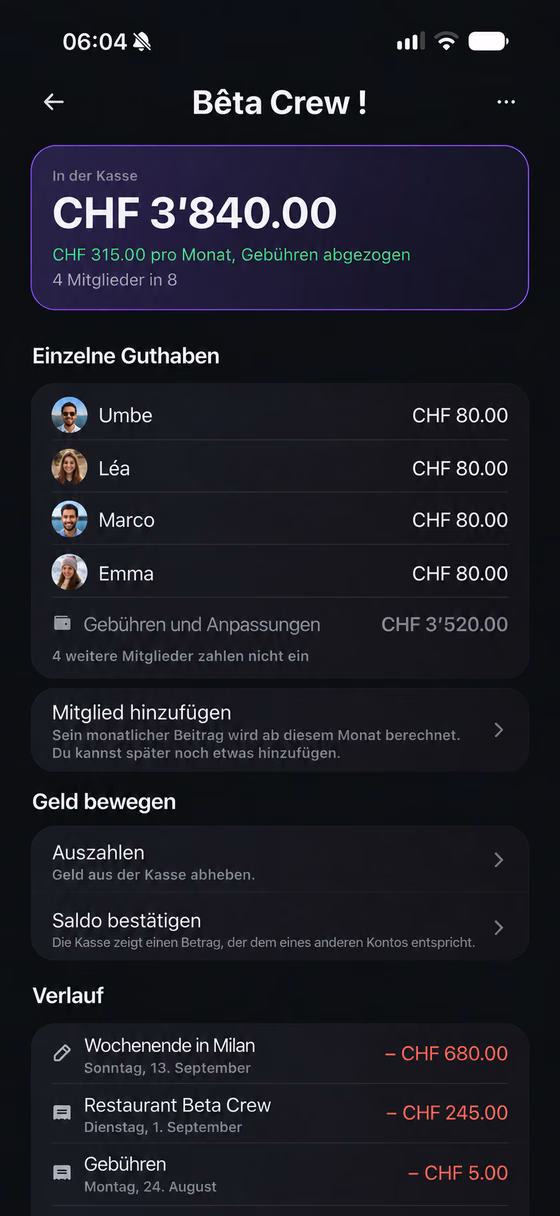Image resolution: width=560 pixels, height=1216 pixels.
Task: Select Saldo bestätigen option
Action: [x=280, y=928]
